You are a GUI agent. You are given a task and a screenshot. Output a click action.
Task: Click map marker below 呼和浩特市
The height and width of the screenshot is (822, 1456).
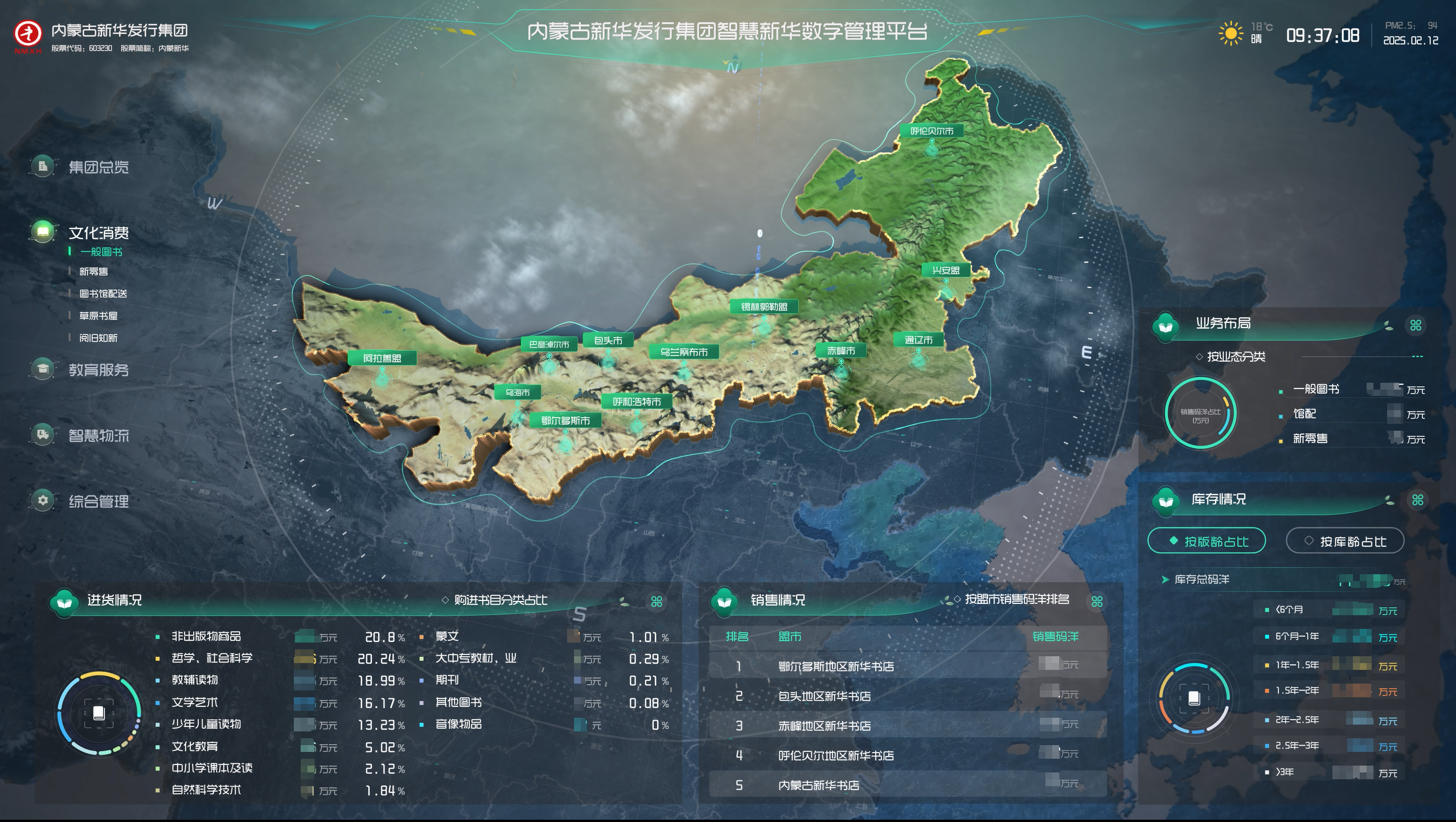tap(637, 422)
